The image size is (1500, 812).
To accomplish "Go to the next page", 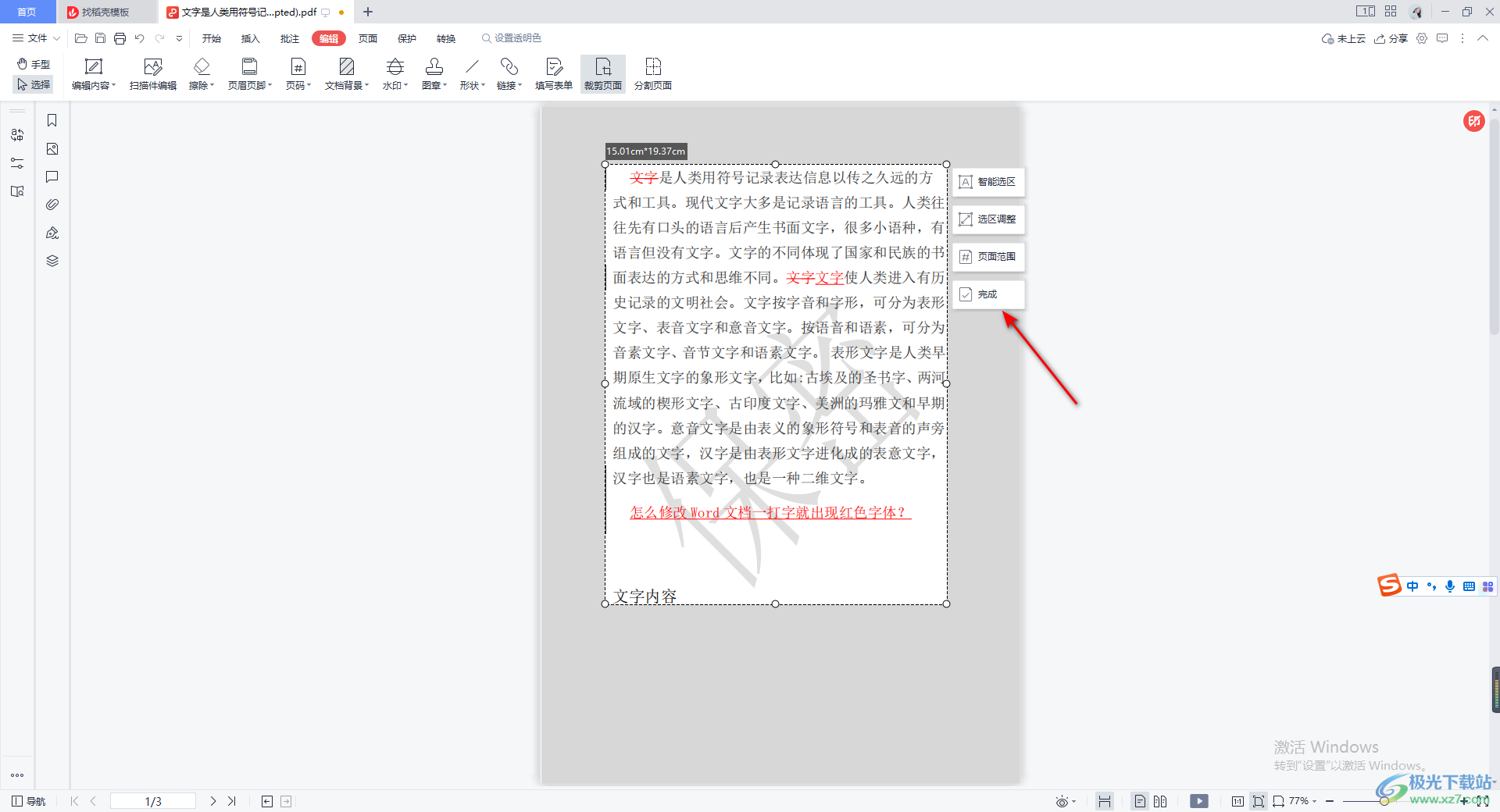I will [x=212, y=801].
